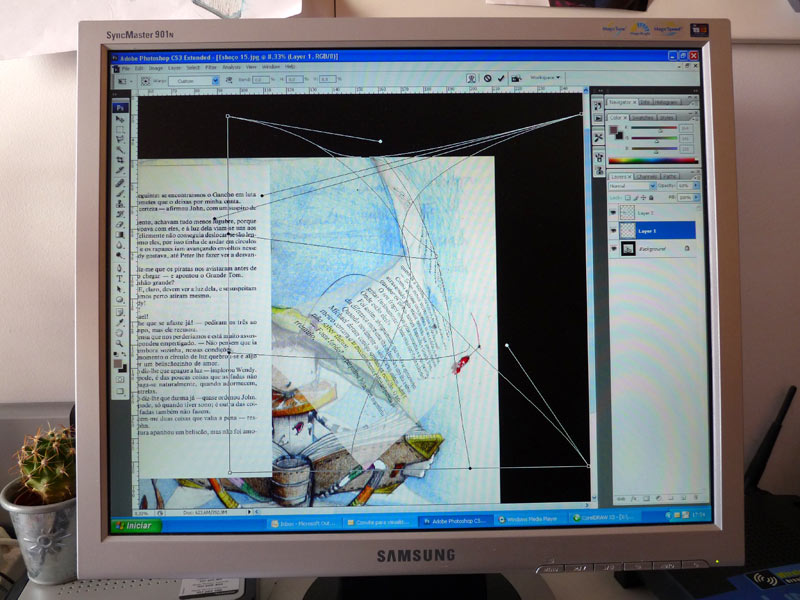
Task: Click the foreground color swatch in toolbox
Action: [118, 363]
